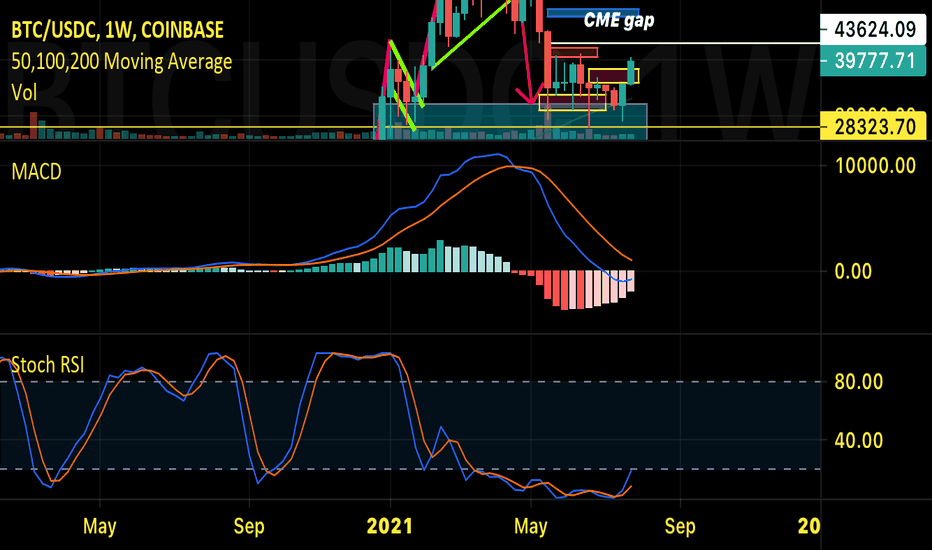Viewport: 932px width, 550px height.
Task: Select the 50,100,200 Moving Average label
Action: coord(122,61)
